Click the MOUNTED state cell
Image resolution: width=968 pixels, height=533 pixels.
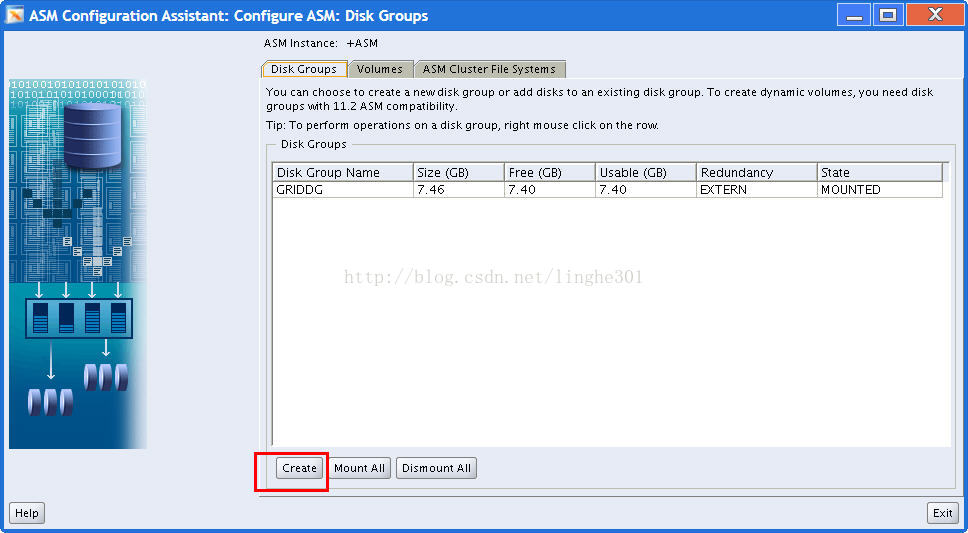click(x=879, y=190)
